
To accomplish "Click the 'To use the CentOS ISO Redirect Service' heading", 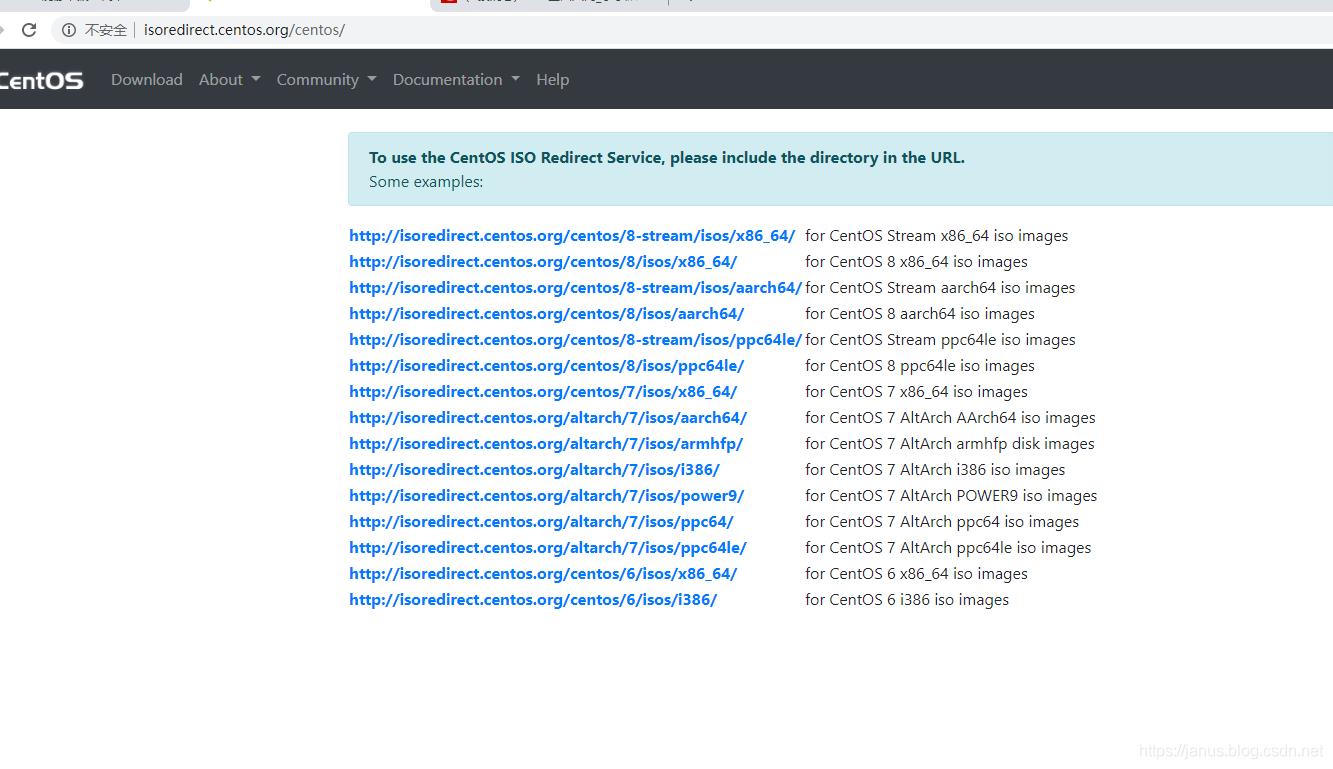I will (667, 157).
